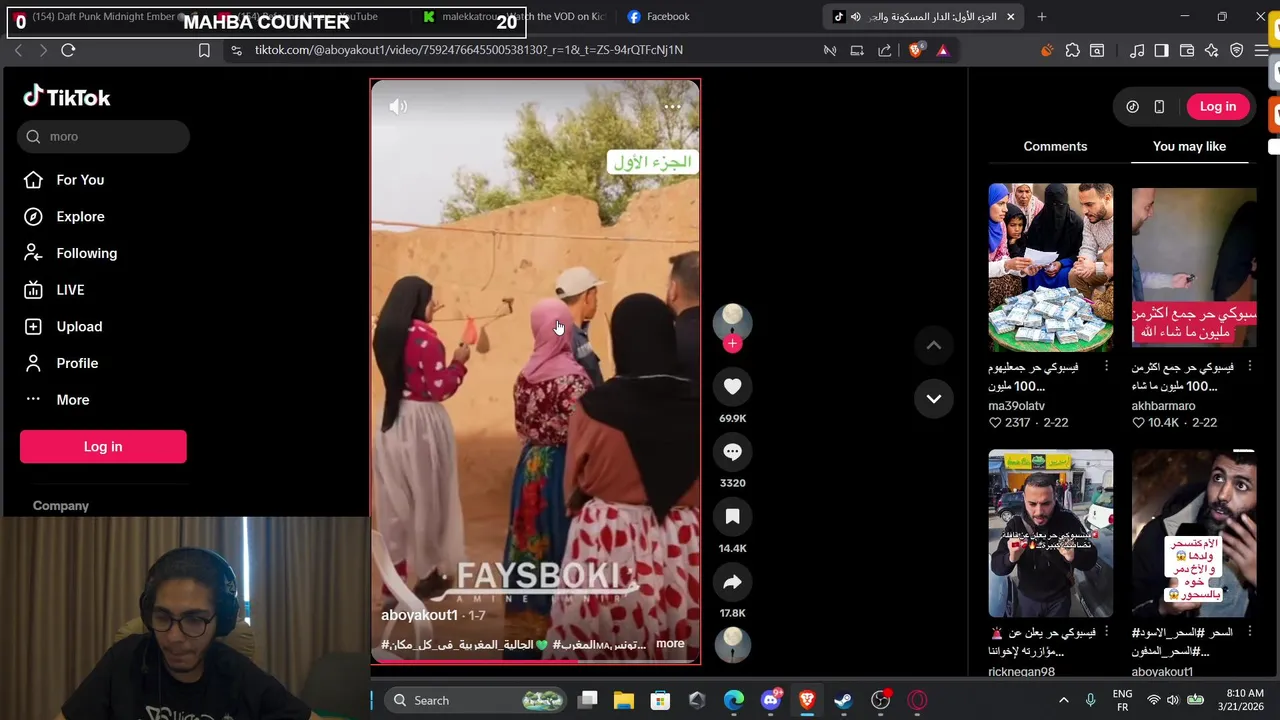Switch to the Kick VOD browser tab
The image size is (1280, 720).
(x=515, y=17)
